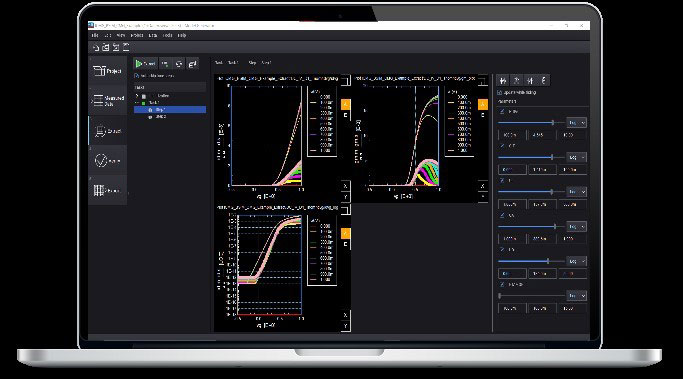Open the first parameter's scale dropdown
Image resolution: width=683 pixels, height=379 pixels.
(576, 123)
